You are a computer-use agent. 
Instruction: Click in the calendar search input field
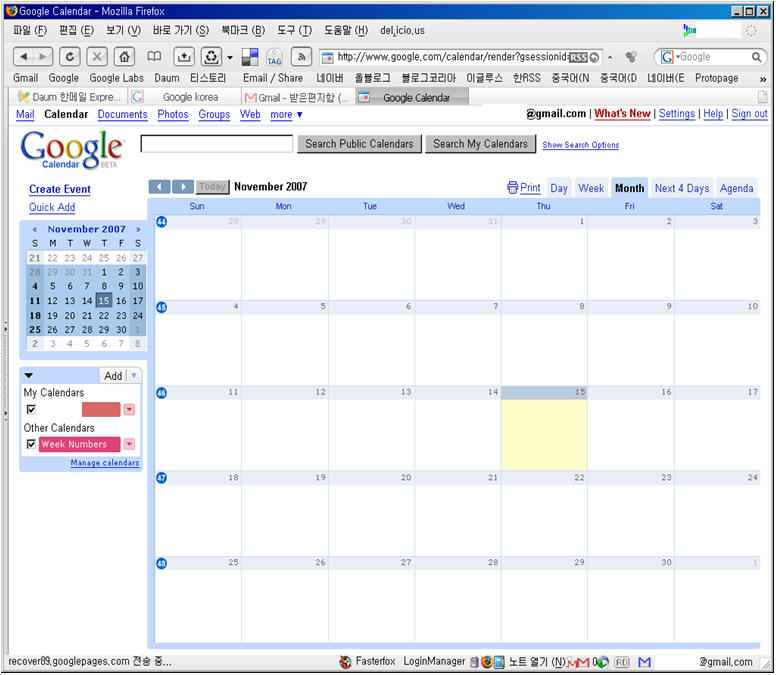coord(217,144)
